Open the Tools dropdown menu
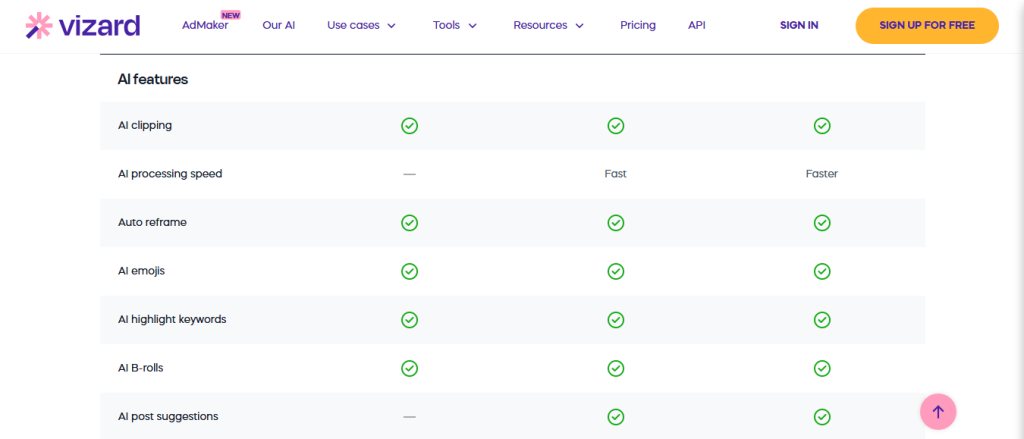1024x439 pixels. [x=454, y=26]
